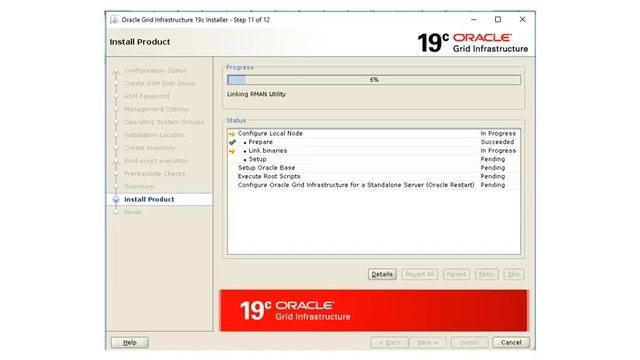The height and width of the screenshot is (360, 640).
Task: Select the Execute Root Scripts row
Action: pos(373,176)
